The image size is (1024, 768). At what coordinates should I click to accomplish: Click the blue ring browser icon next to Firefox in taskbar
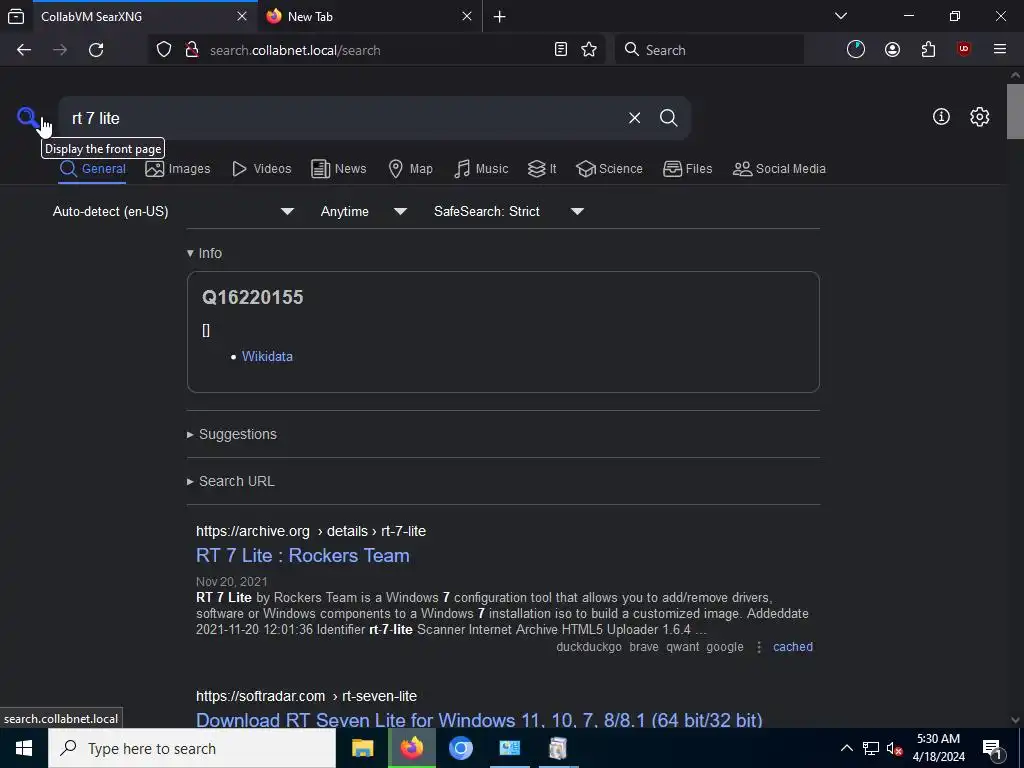460,748
